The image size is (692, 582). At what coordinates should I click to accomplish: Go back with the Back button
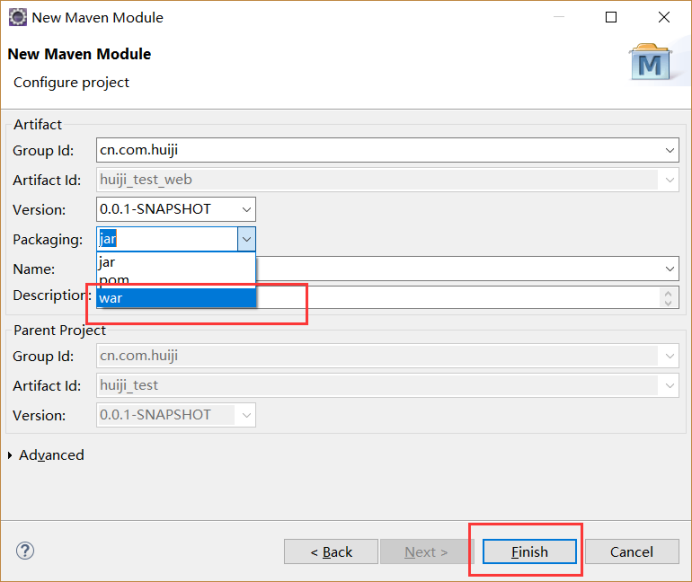pyautogui.click(x=331, y=552)
